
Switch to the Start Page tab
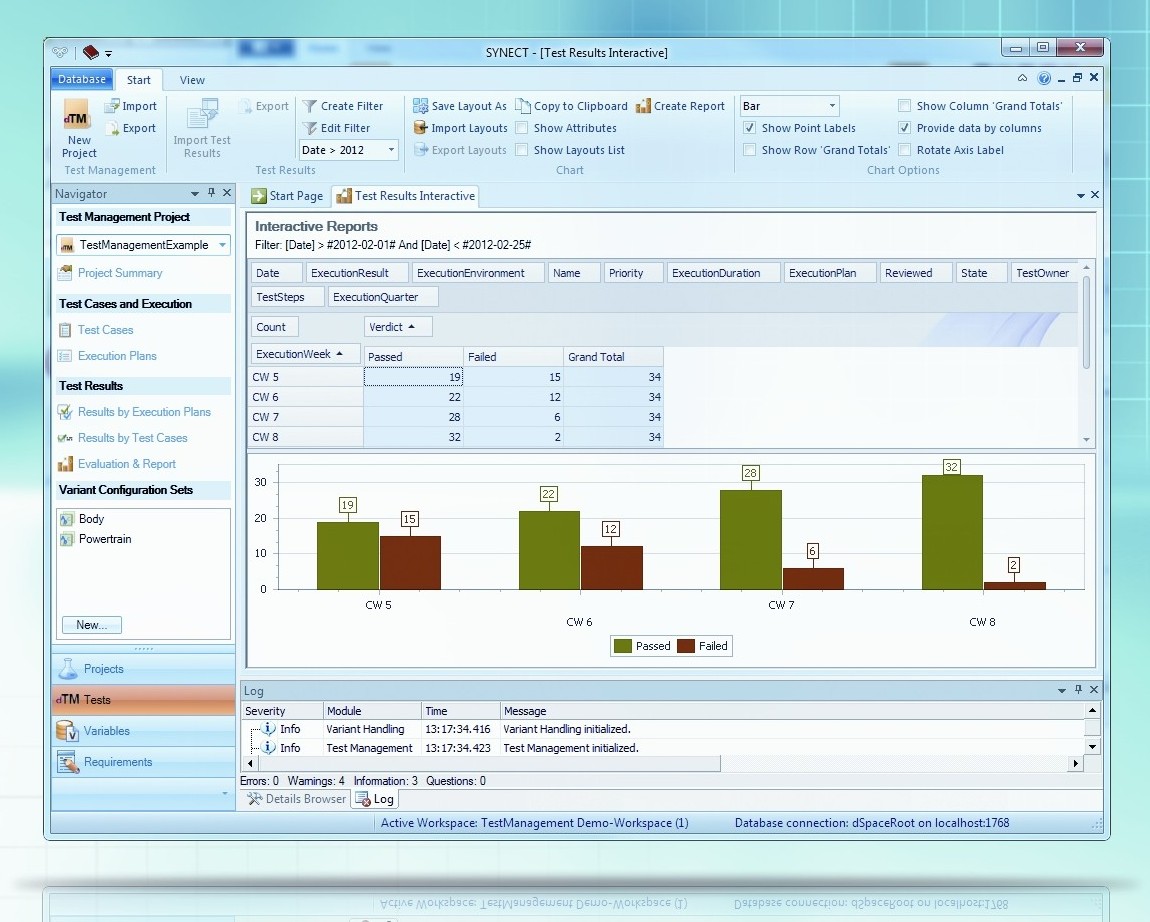[x=287, y=196]
